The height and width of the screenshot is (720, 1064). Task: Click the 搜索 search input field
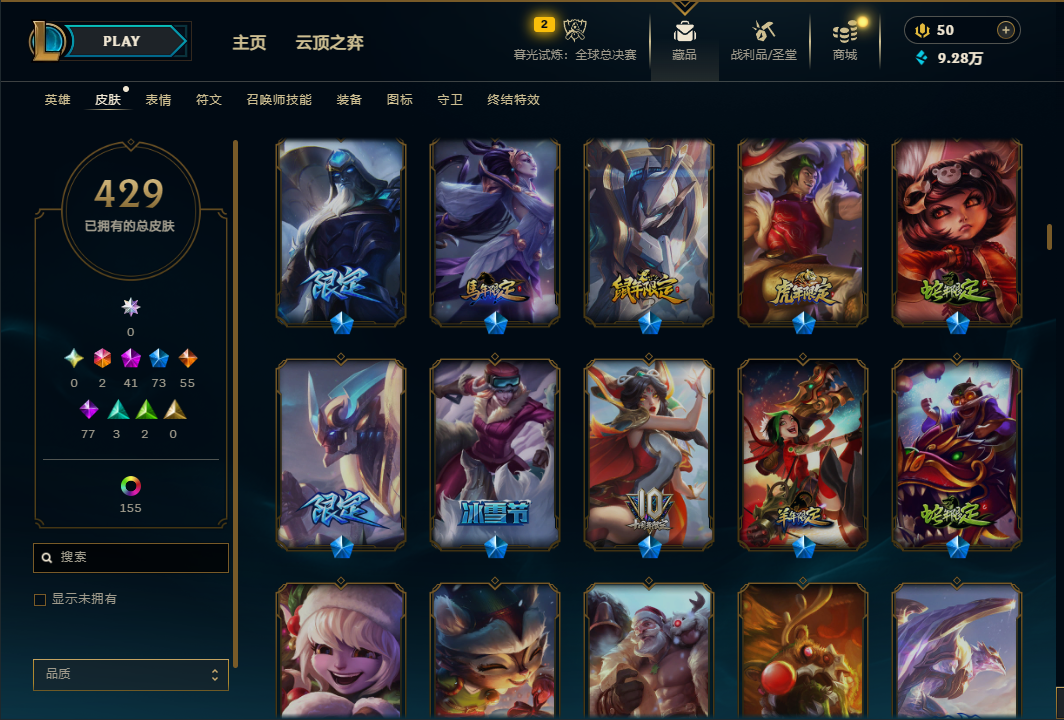(x=130, y=557)
